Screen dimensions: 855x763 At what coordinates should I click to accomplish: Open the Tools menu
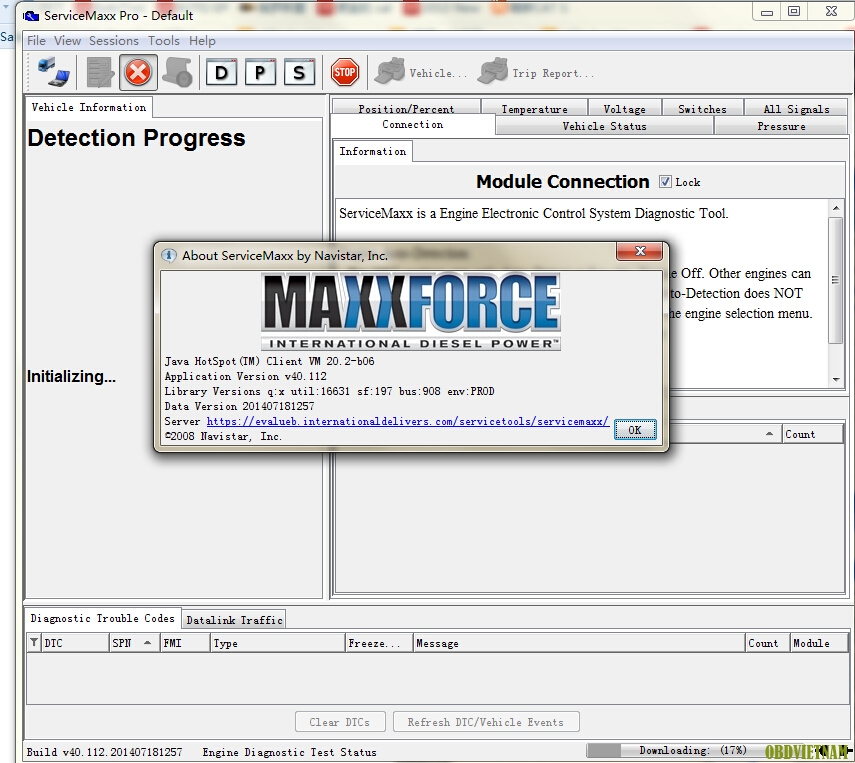(164, 41)
